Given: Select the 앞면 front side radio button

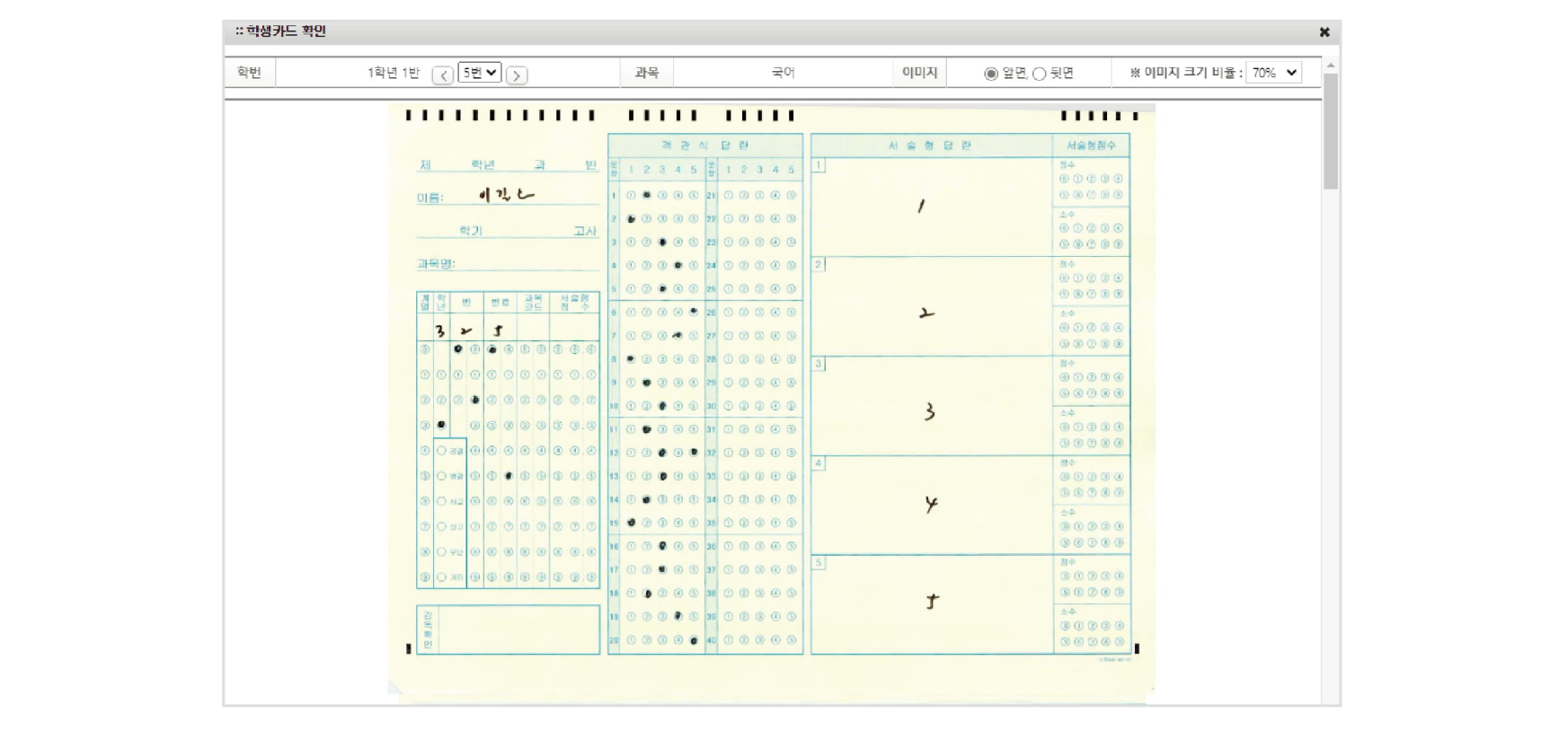Looking at the screenshot, I should (990, 74).
